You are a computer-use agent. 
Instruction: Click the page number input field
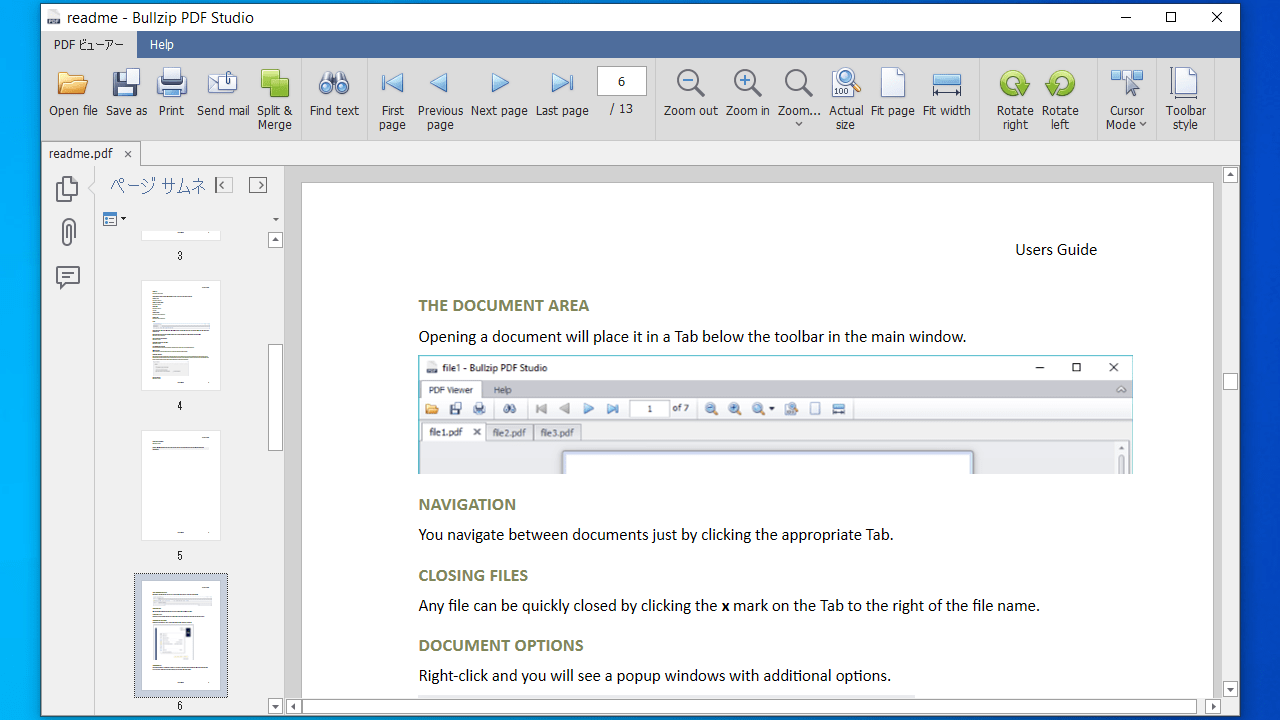622,82
